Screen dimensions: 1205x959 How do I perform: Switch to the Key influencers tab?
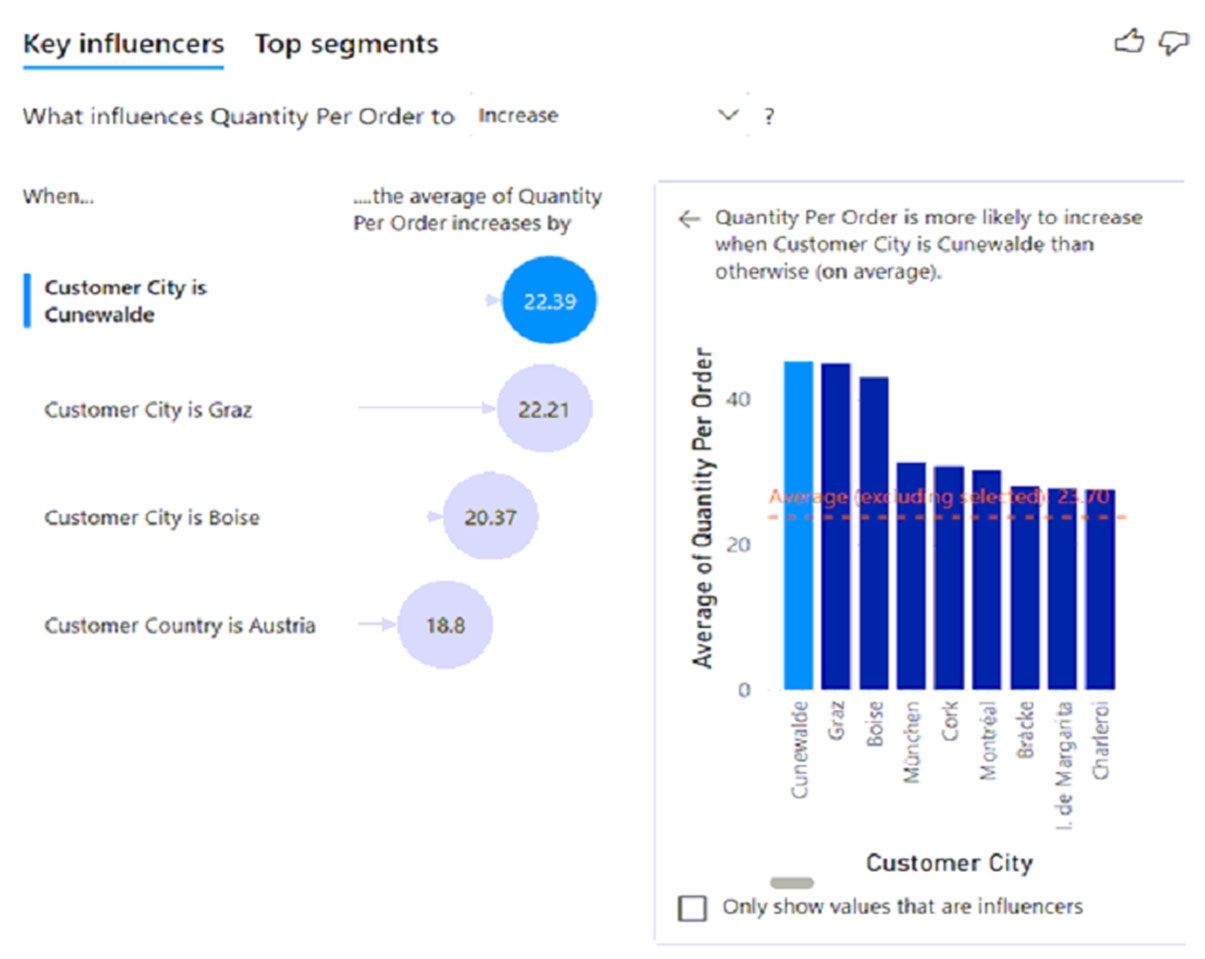(123, 44)
